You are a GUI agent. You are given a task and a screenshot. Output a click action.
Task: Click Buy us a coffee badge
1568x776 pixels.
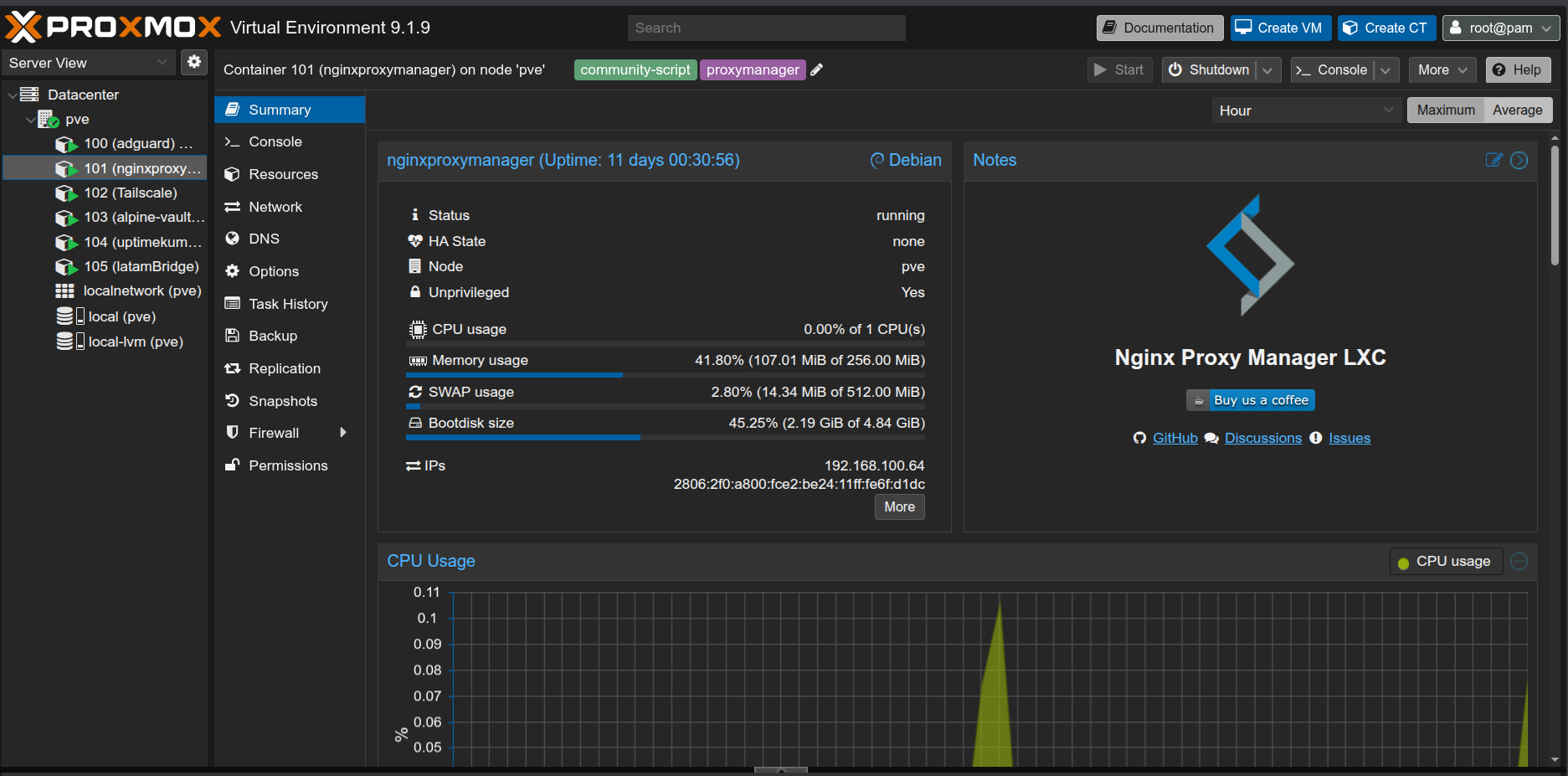[x=1250, y=400]
